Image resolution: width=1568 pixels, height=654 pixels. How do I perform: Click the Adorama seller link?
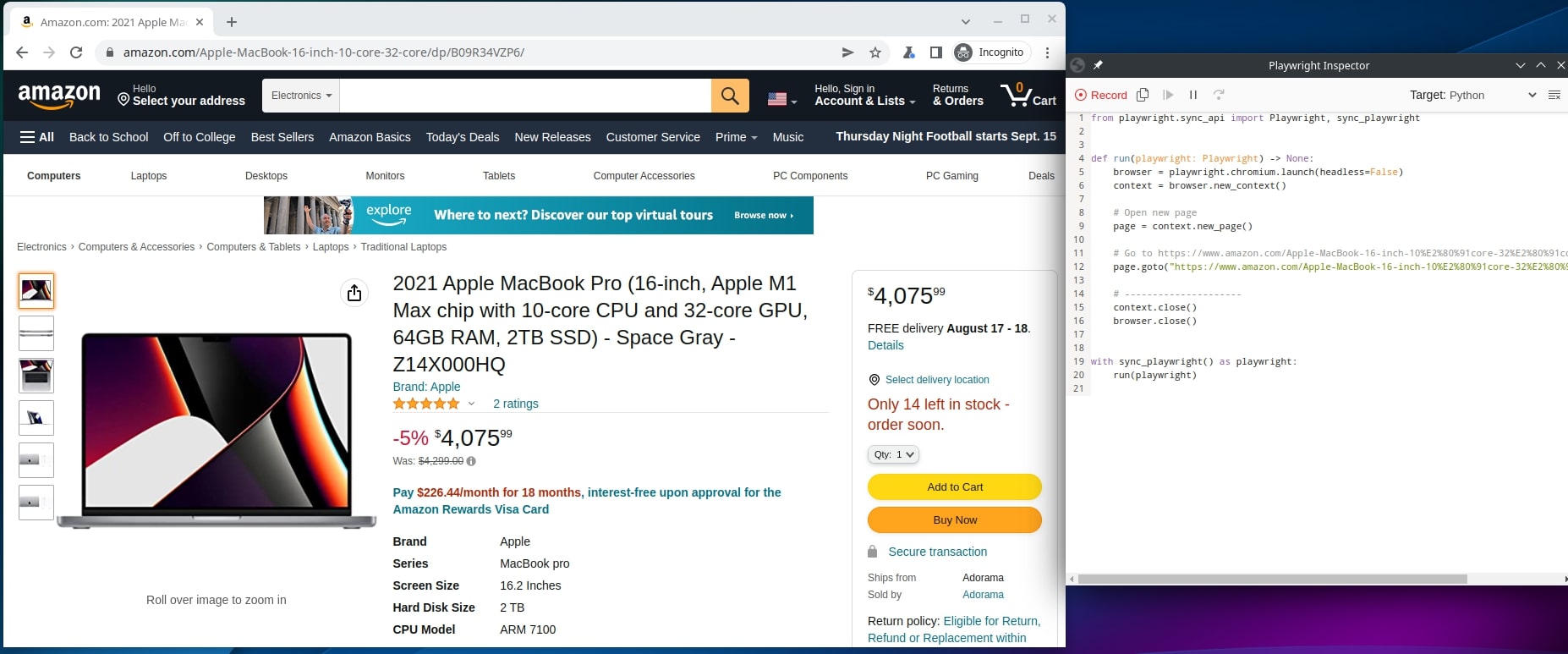(983, 595)
